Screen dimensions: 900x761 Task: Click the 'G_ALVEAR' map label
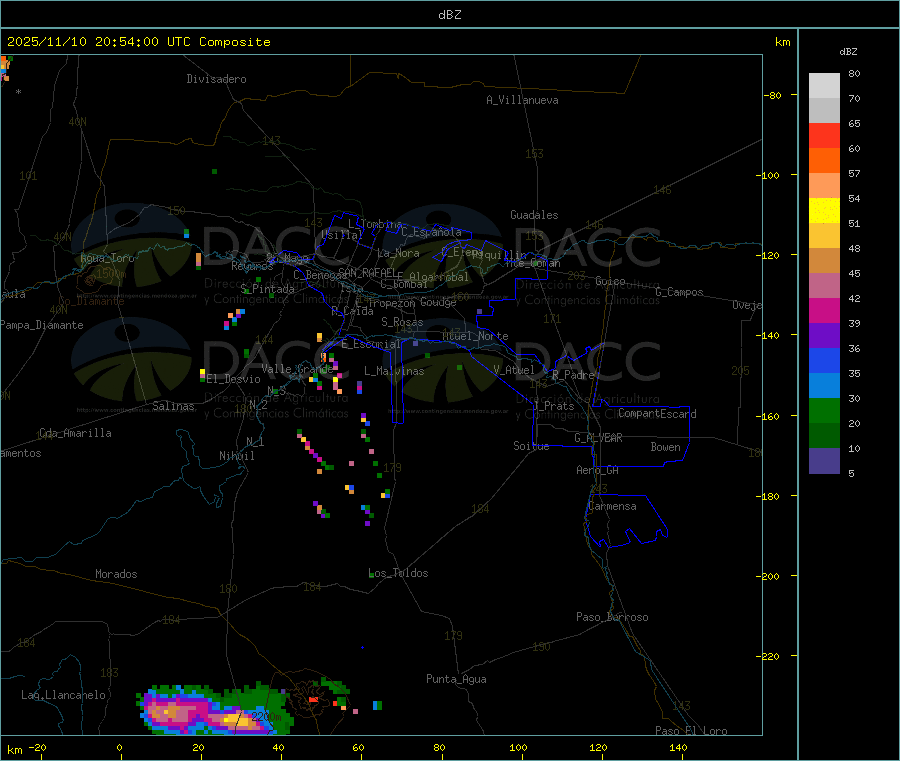[599, 438]
